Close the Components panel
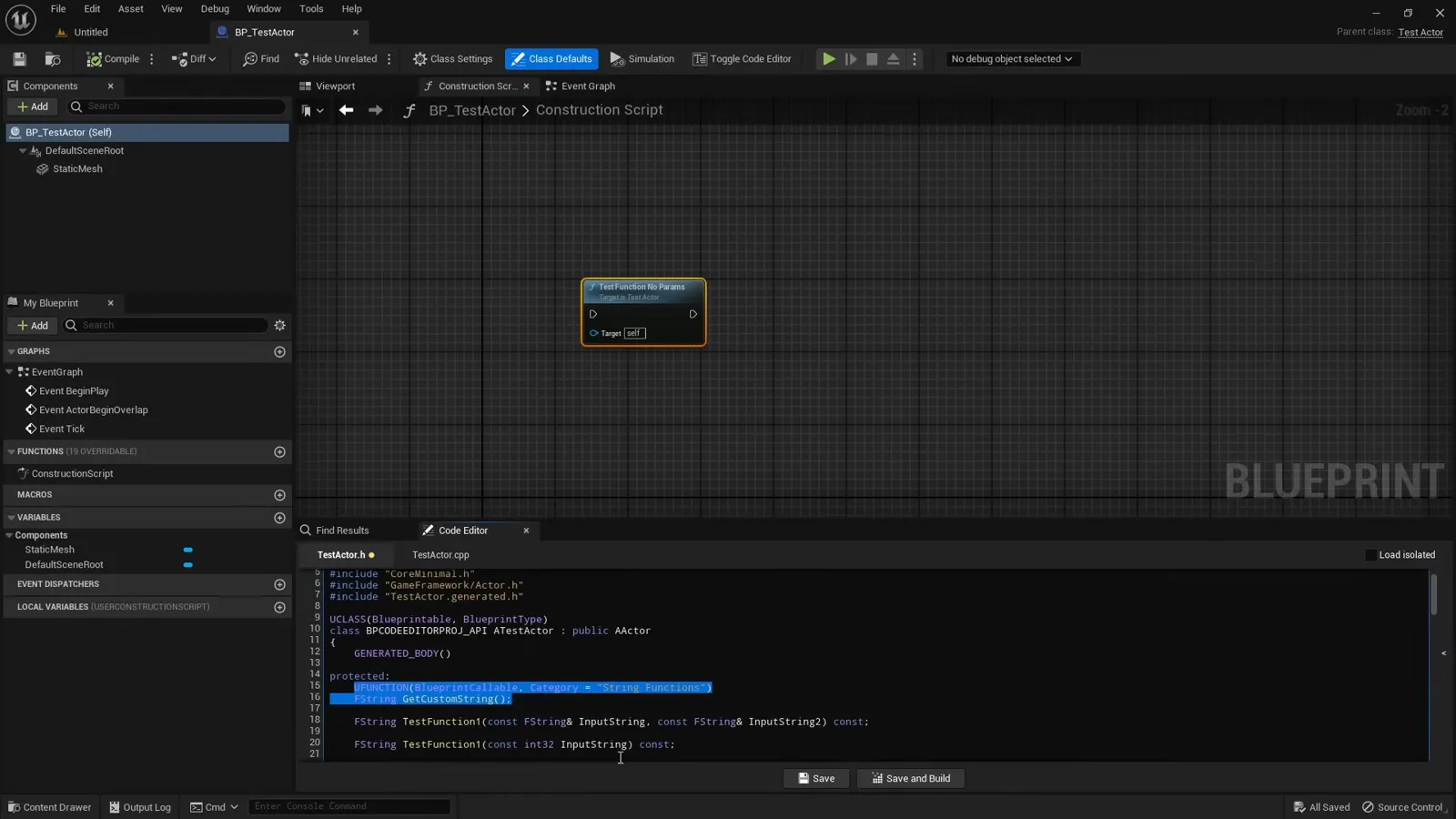Viewport: 1456px width, 819px height. (x=111, y=86)
